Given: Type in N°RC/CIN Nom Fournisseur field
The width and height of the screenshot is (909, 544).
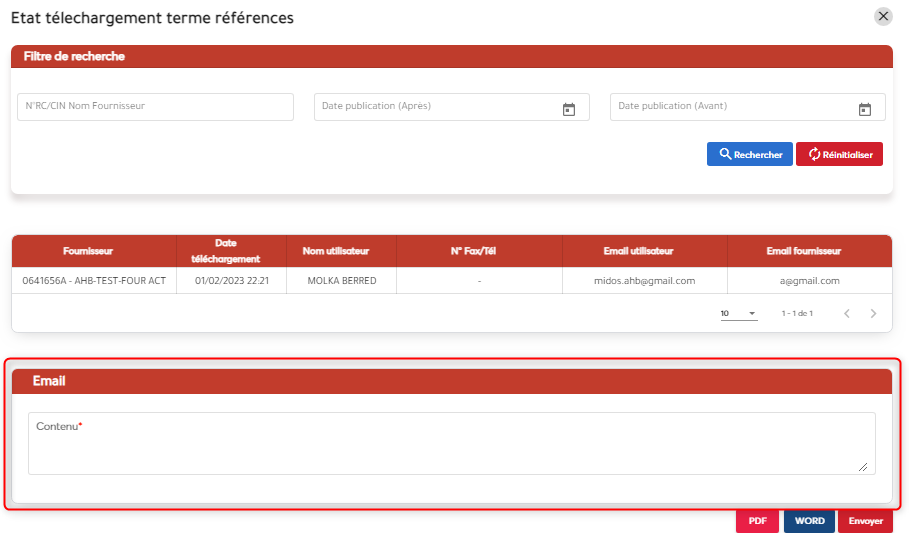Looking at the screenshot, I should point(155,107).
